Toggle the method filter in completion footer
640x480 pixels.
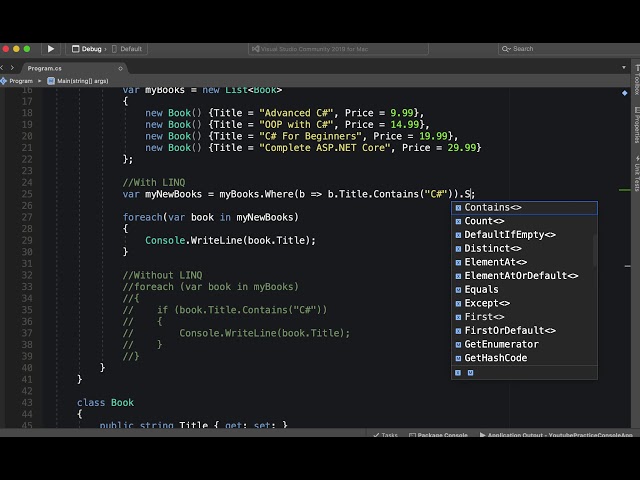(x=471, y=373)
